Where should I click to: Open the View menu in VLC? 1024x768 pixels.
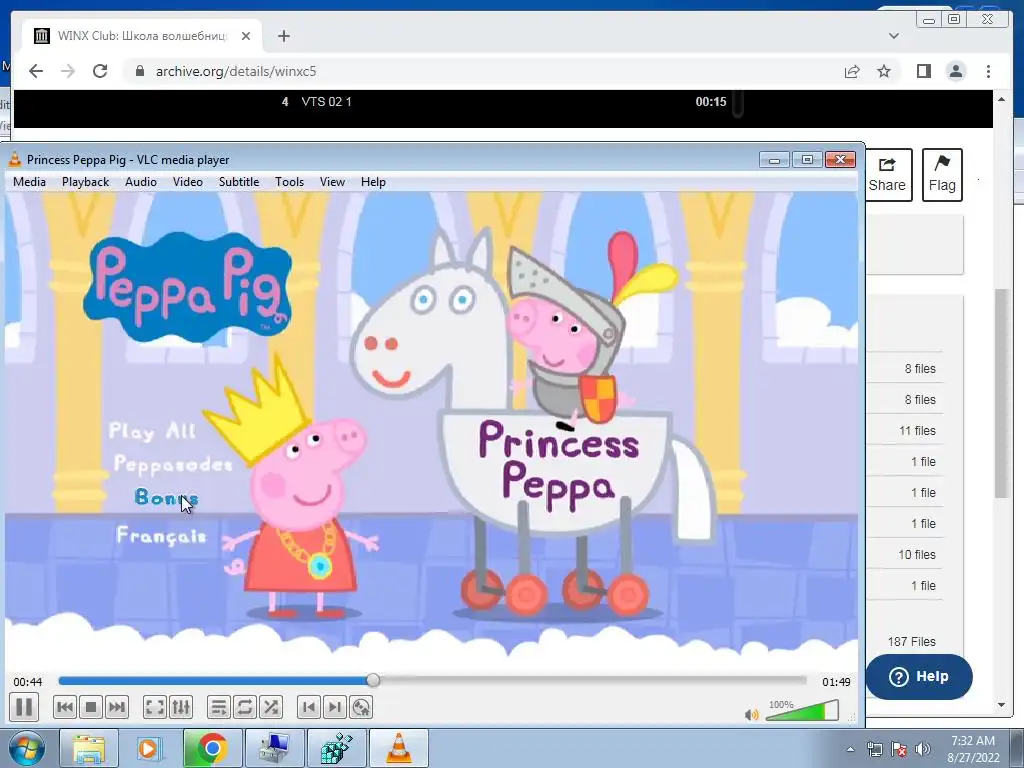pyautogui.click(x=332, y=182)
